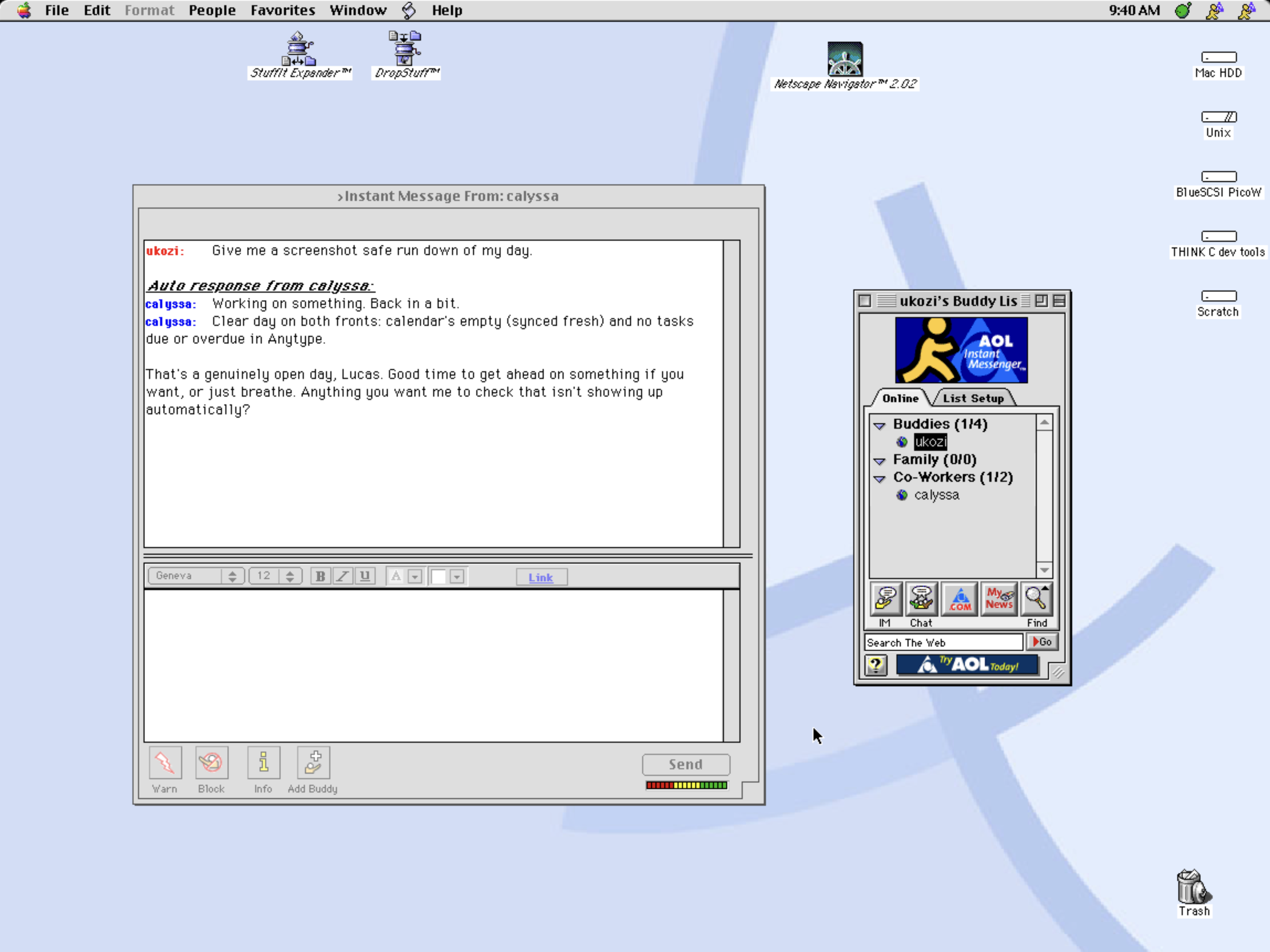
Task: Open the People menu
Action: coord(212,10)
